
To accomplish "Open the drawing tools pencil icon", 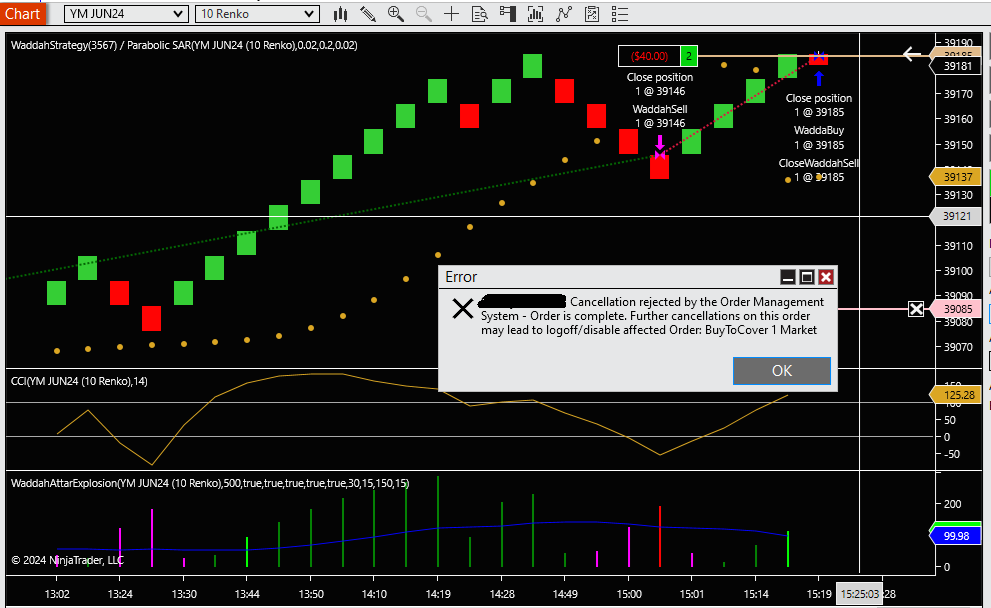I will coord(368,14).
